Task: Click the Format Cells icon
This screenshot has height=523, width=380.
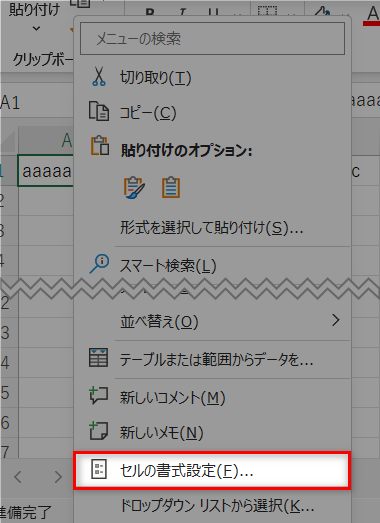Action: pos(99,469)
